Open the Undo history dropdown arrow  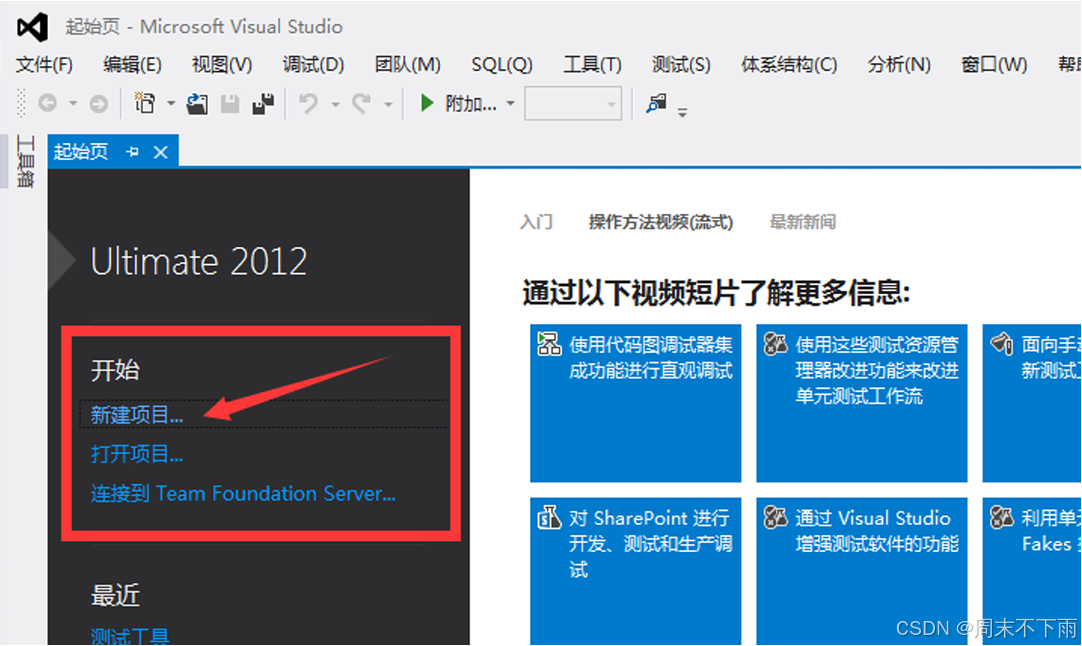[x=335, y=105]
